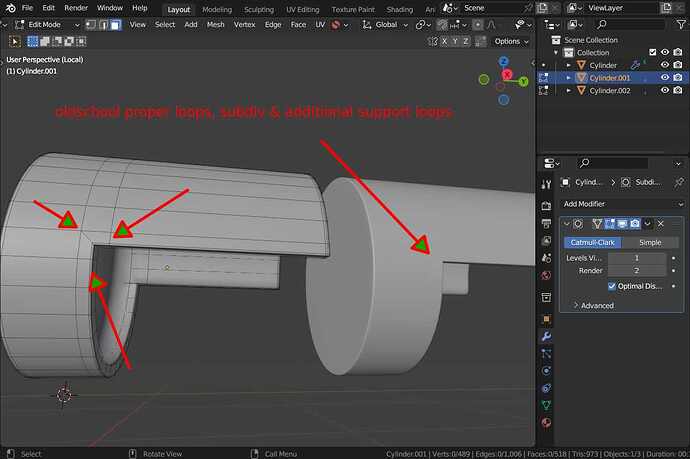Collapse the Collection tree item

[x=556, y=52]
